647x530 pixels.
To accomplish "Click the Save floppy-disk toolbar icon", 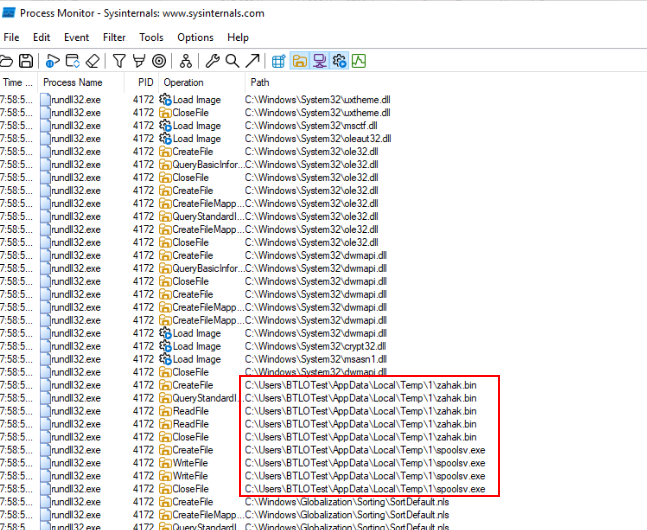I will 26,62.
